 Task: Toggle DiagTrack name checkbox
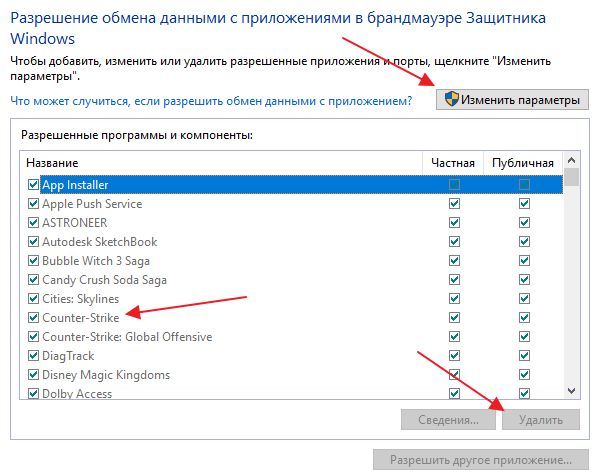(x=33, y=356)
